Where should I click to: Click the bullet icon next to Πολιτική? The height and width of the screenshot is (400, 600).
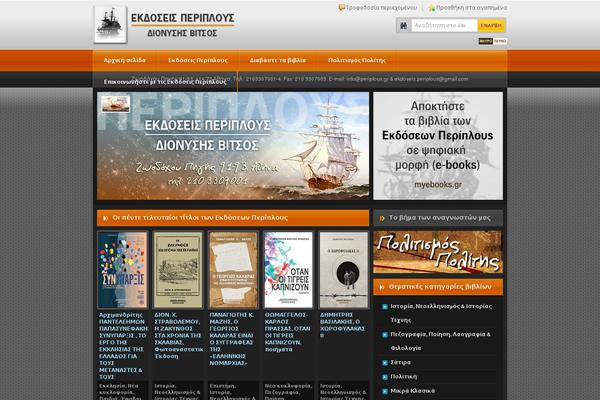coord(385,377)
